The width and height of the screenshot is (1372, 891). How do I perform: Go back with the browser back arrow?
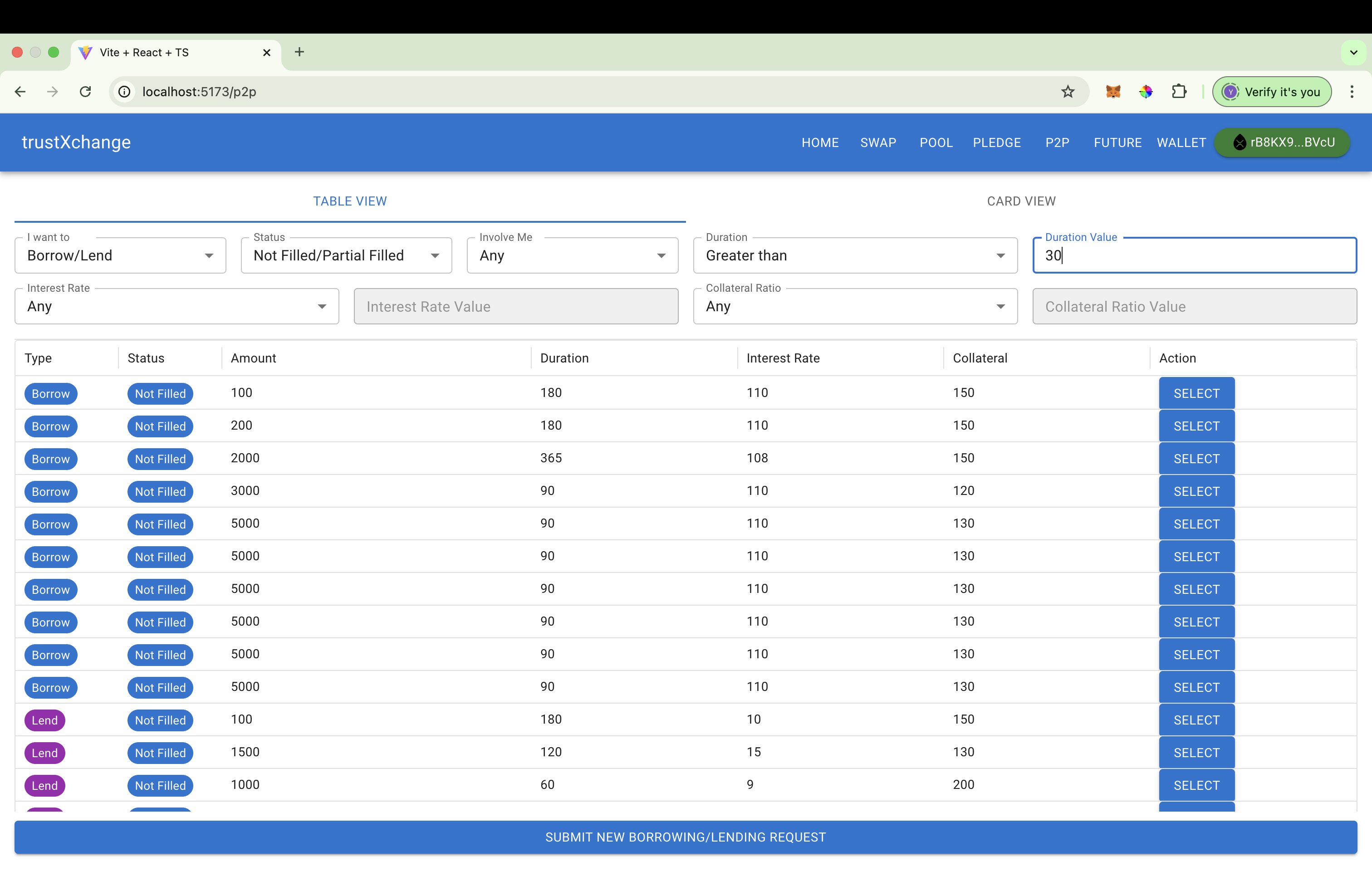tap(20, 92)
